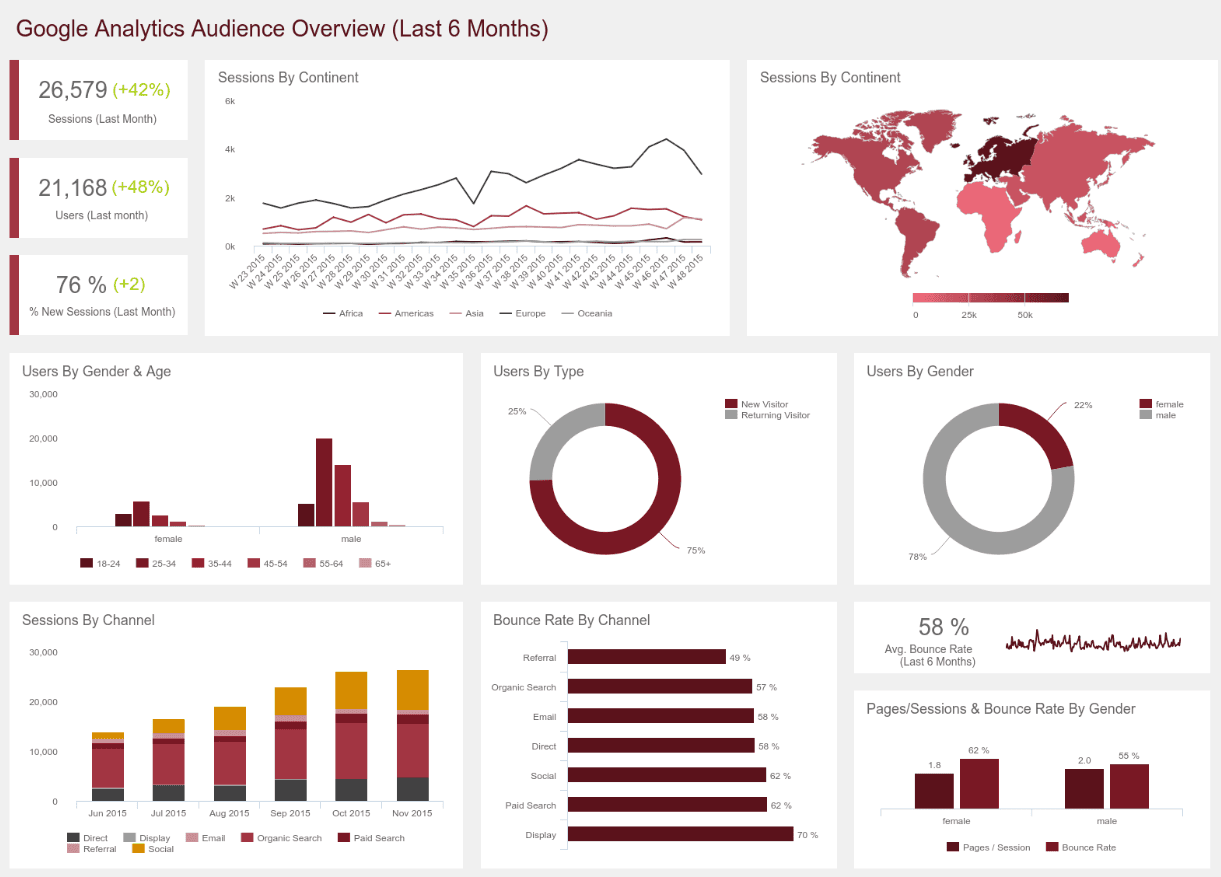Click Paid Search in channel legend
The height and width of the screenshot is (877, 1221).
(371, 838)
